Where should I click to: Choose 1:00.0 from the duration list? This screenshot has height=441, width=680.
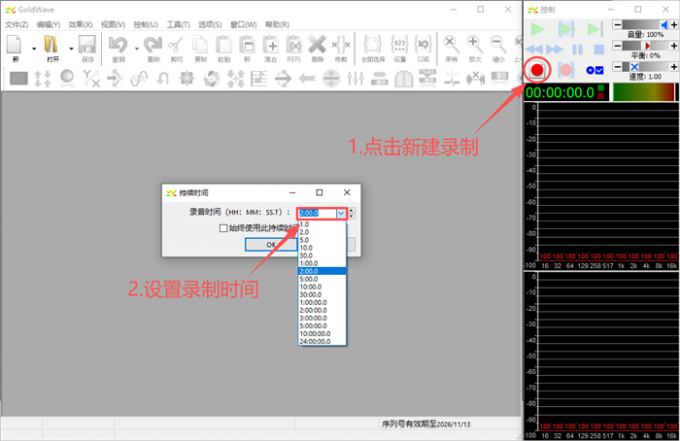322,263
